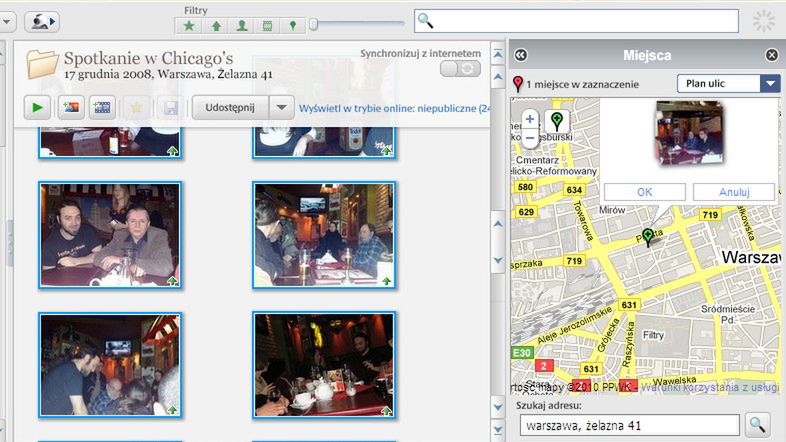Select the album date line '17 grudnia 2008, Warszawa, Żelazna 41'

point(168,74)
